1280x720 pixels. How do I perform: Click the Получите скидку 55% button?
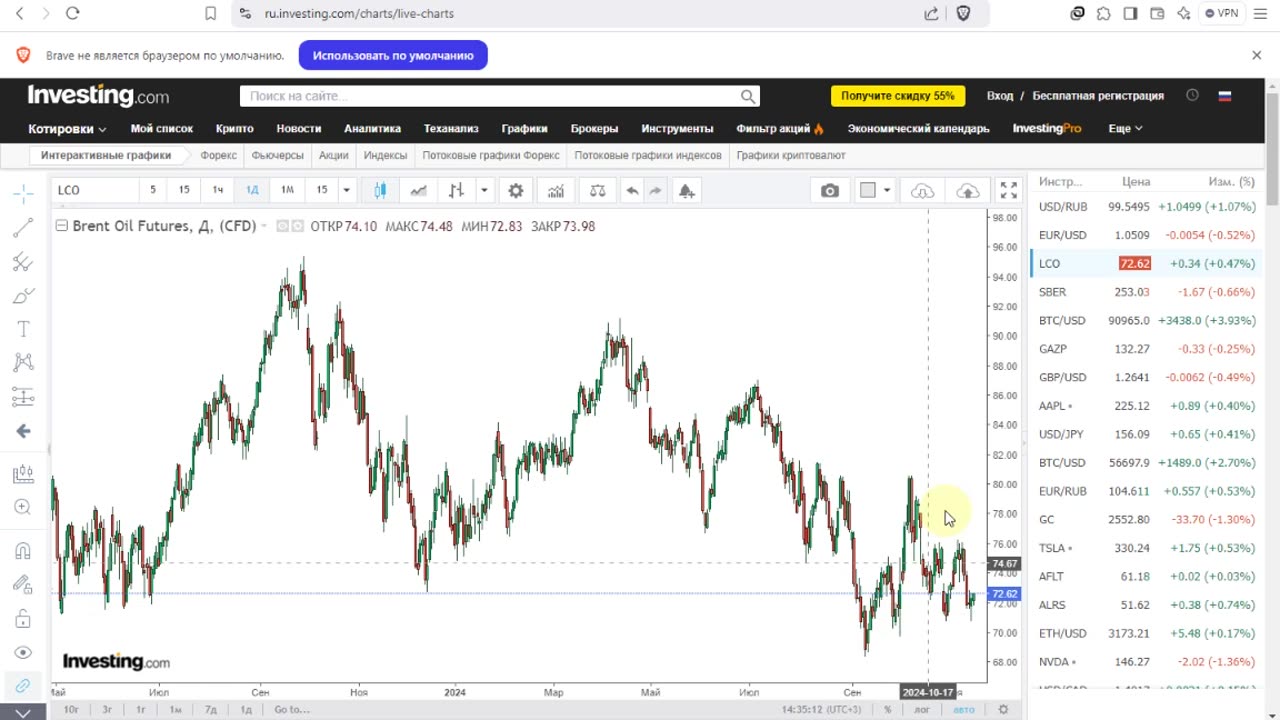click(x=897, y=96)
